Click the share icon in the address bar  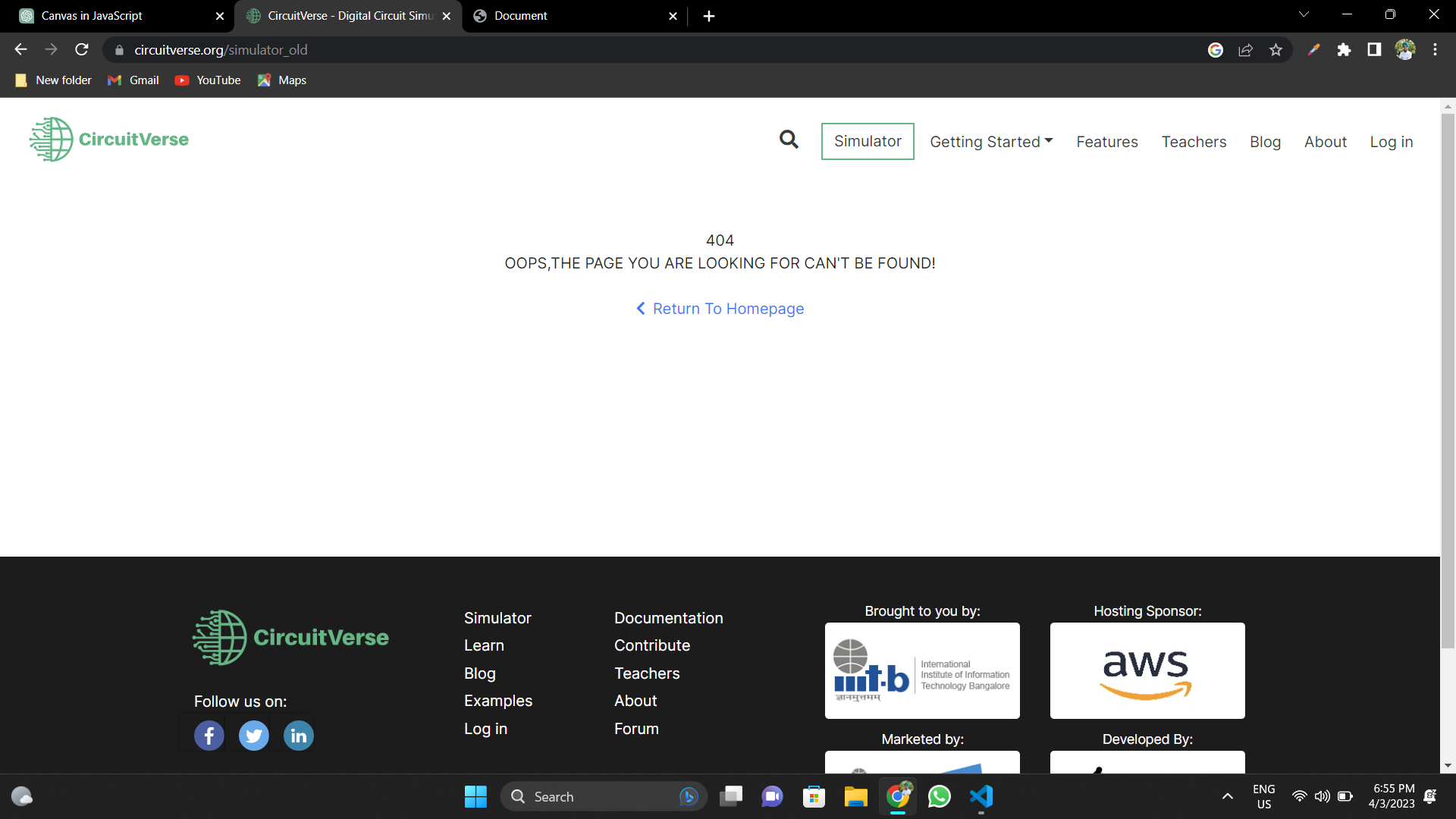[x=1246, y=49]
